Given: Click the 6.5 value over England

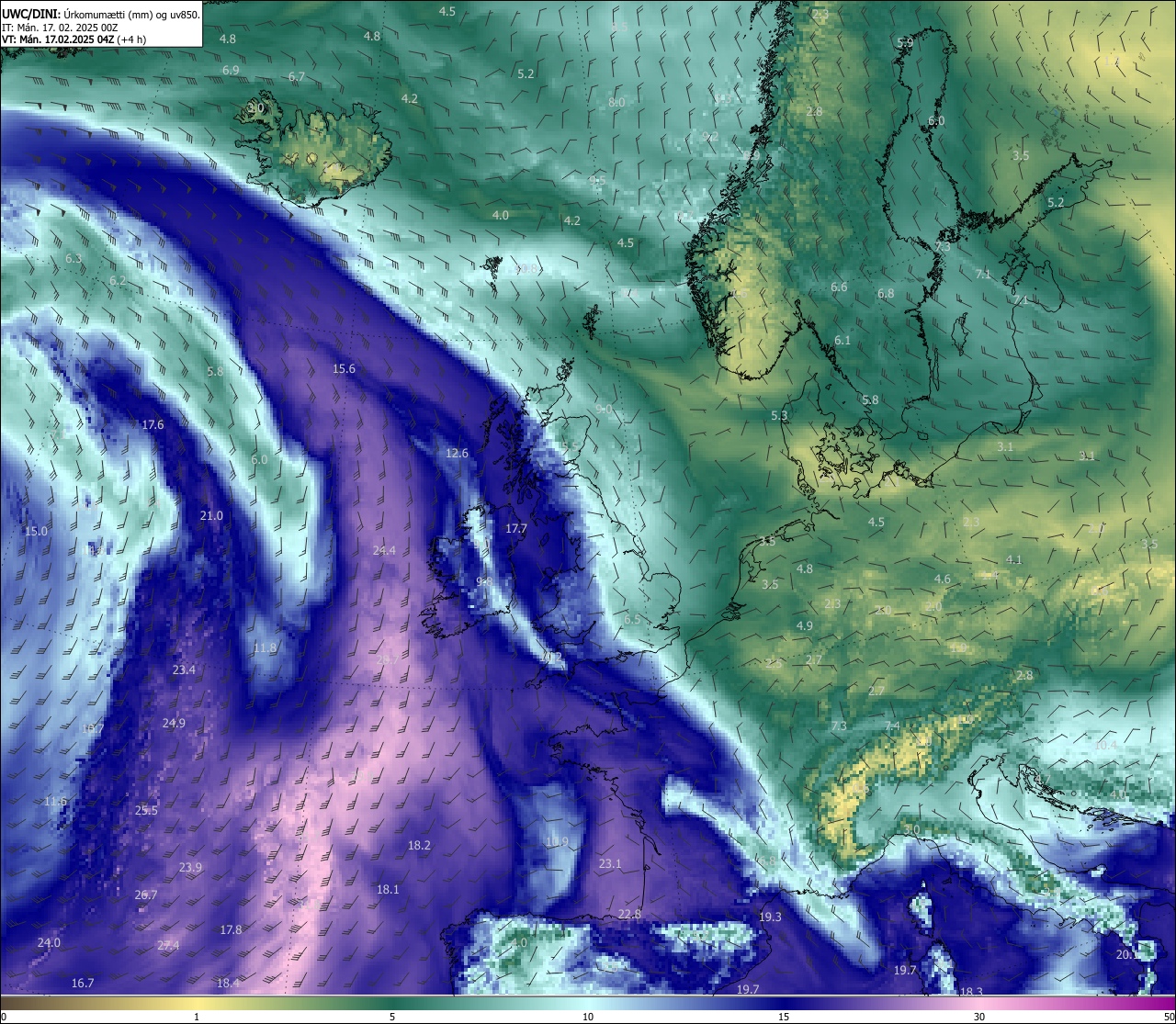Looking at the screenshot, I should [x=632, y=620].
